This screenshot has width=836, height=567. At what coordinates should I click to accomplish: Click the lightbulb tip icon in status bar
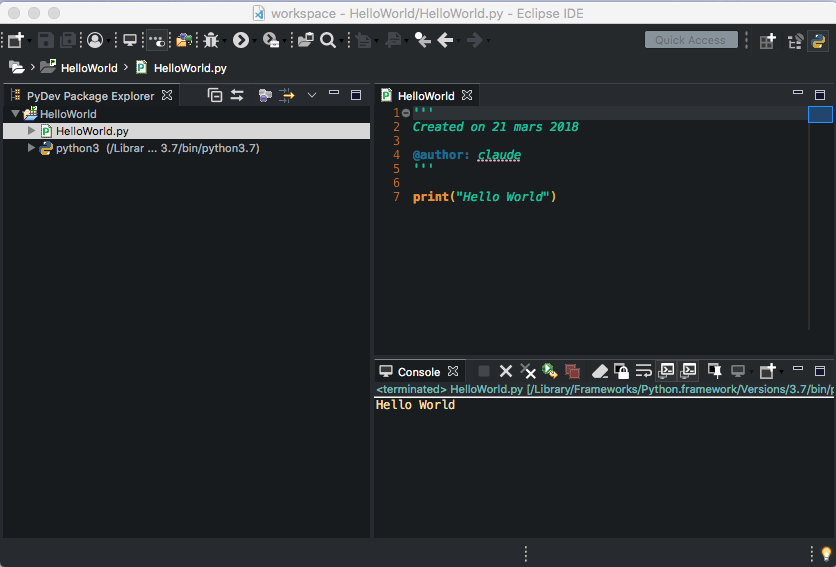click(826, 553)
